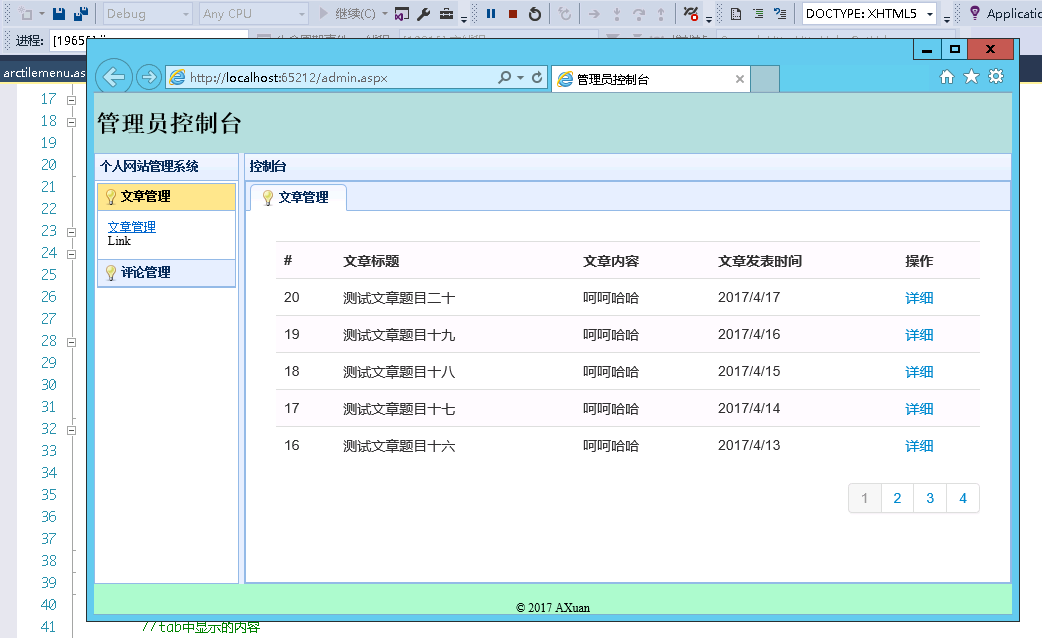The width and height of the screenshot is (1042, 638).
Task: Go forward with browser forward arrow
Action: coord(149,77)
